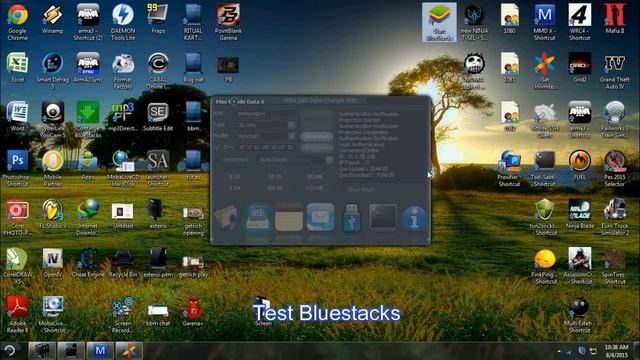
Task: Select the tun2socks shortcut icon
Action: click(x=544, y=217)
